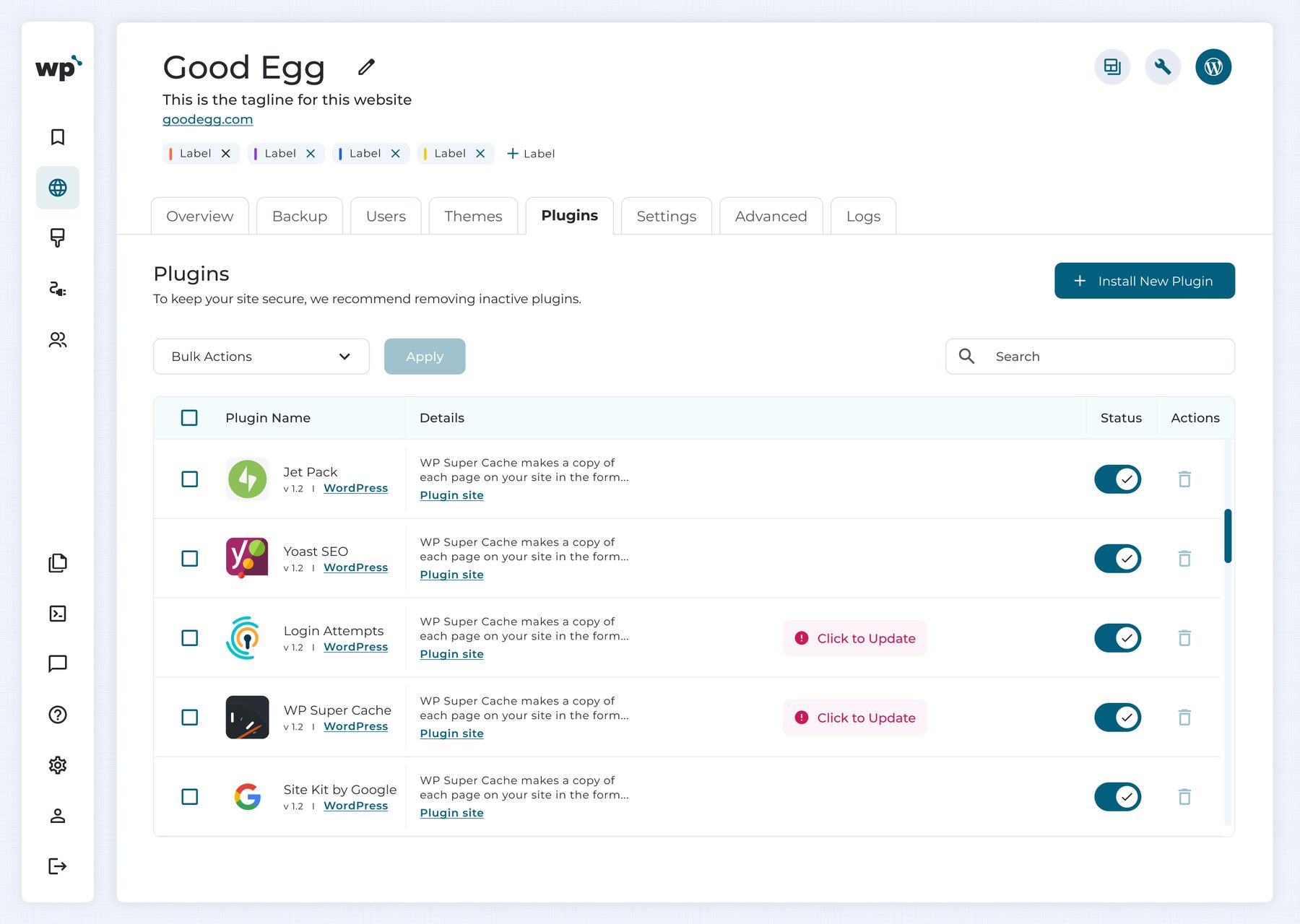Click to Update WP Super Cache plugin
This screenshot has height=924, width=1300.
click(854, 718)
